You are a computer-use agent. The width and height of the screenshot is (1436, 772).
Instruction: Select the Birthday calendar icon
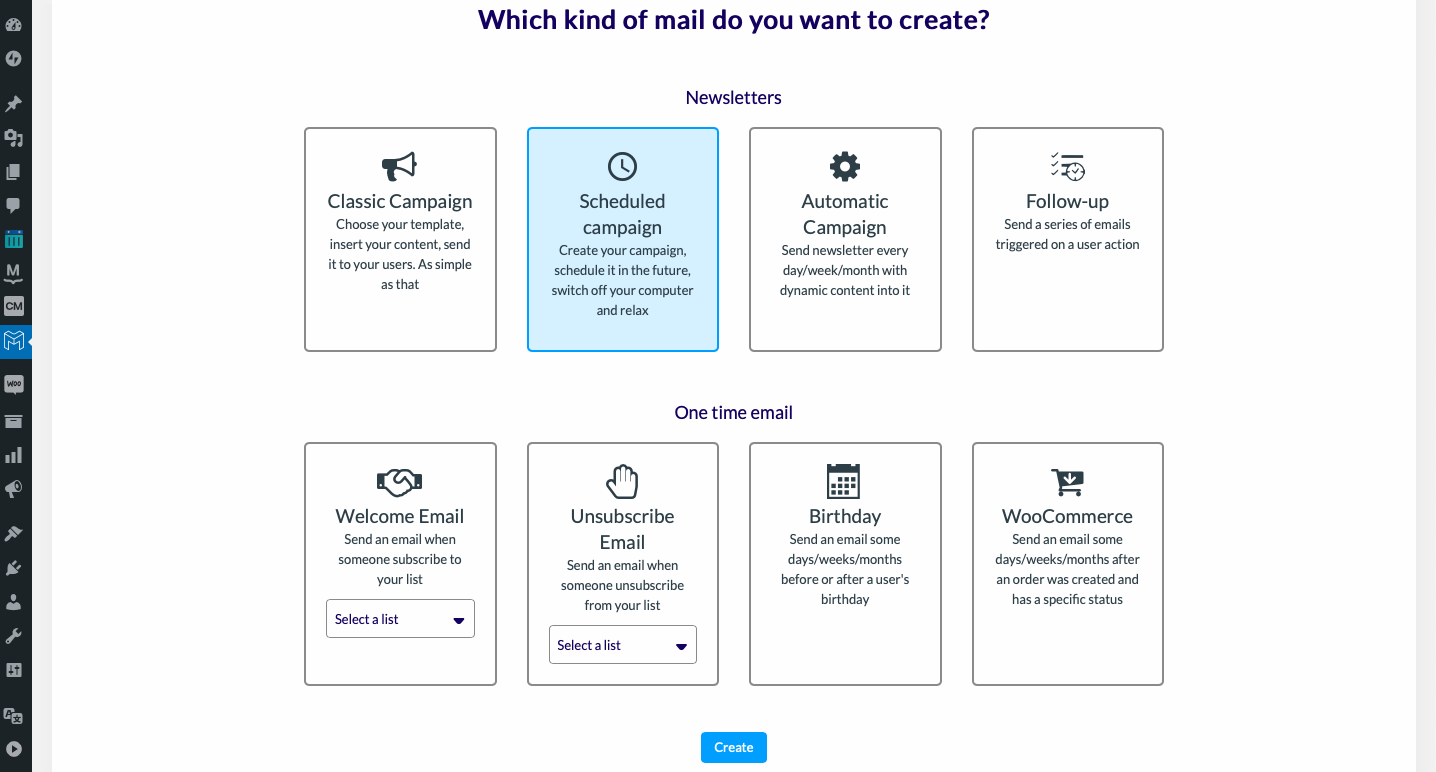[x=845, y=481]
